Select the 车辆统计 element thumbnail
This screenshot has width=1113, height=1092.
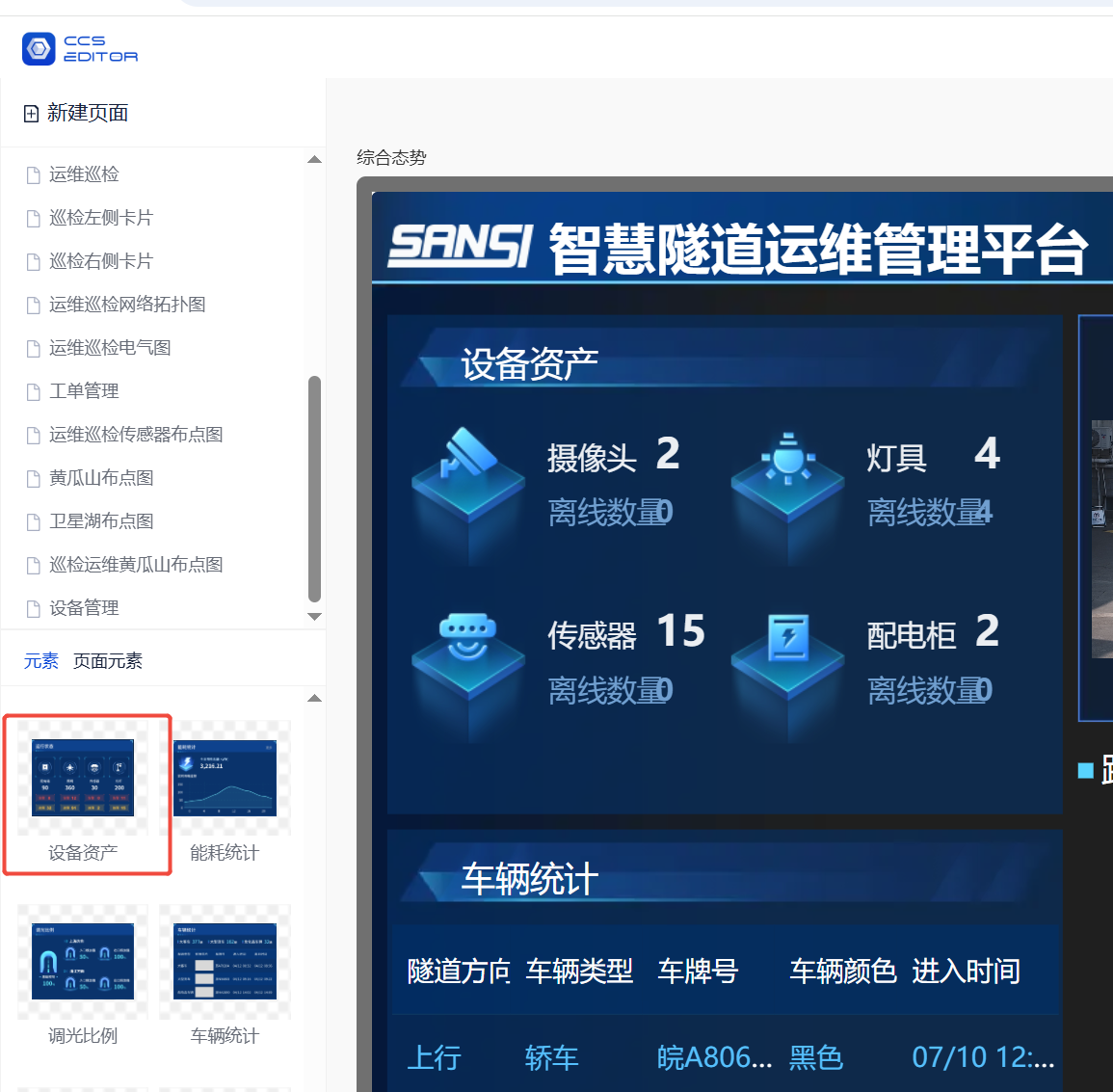click(x=225, y=962)
